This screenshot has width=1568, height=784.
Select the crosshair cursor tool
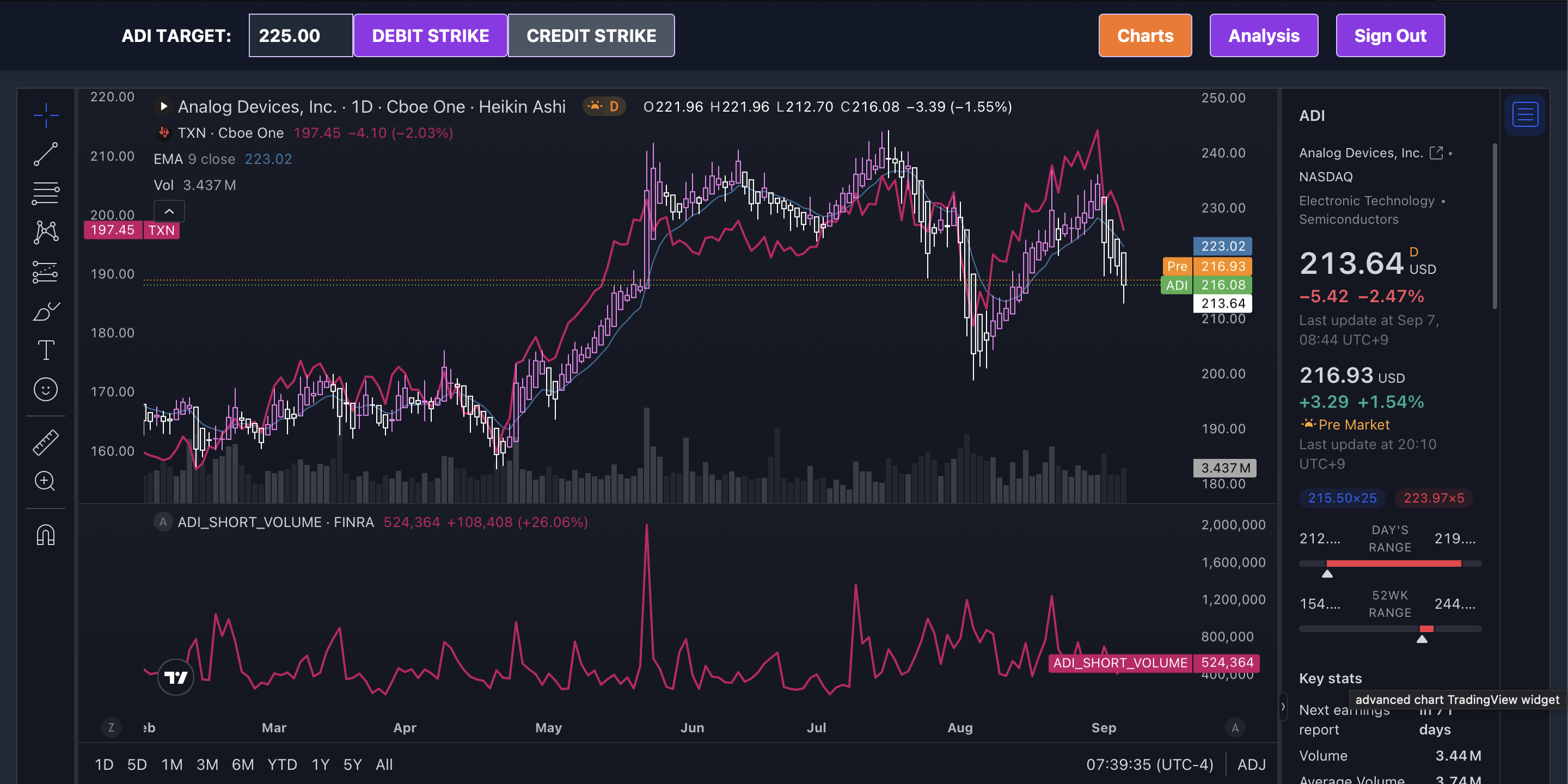(x=46, y=115)
